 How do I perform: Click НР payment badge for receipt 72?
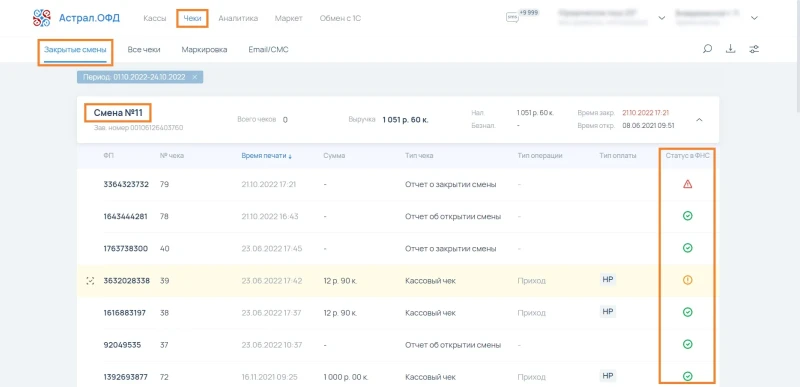[607, 376]
